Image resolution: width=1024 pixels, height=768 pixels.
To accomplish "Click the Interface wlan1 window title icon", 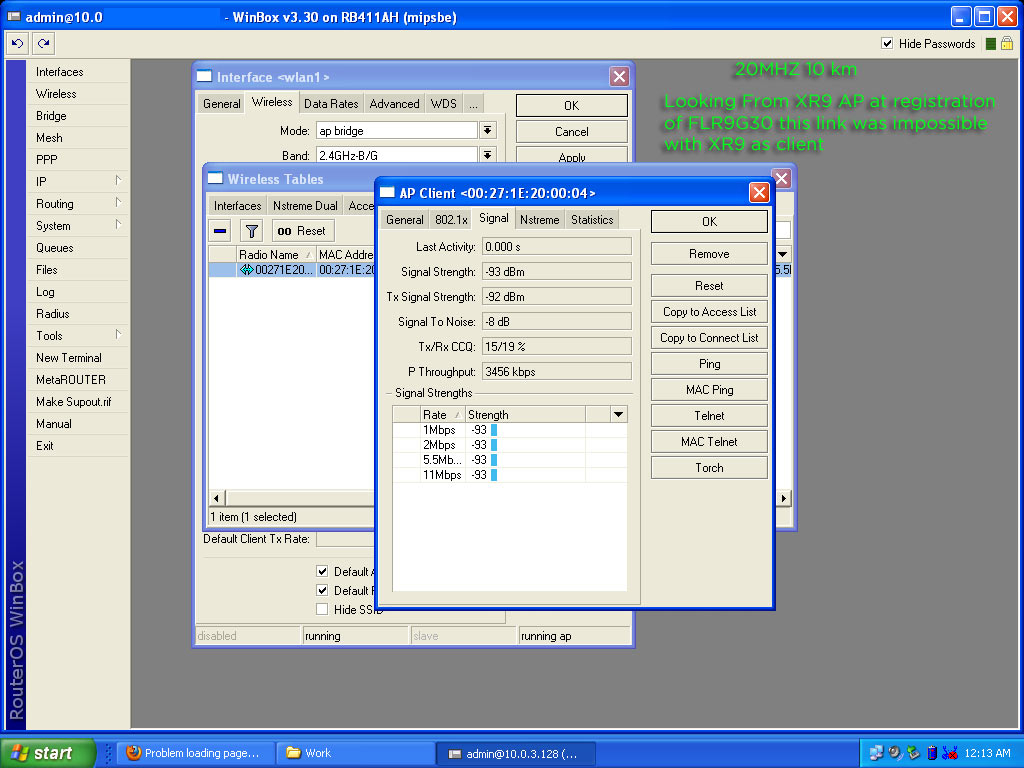I will [204, 76].
